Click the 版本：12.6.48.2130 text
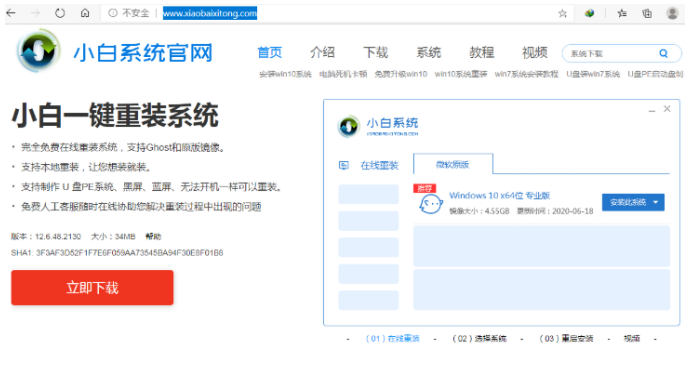The width and height of the screenshot is (688, 371). click(46, 236)
